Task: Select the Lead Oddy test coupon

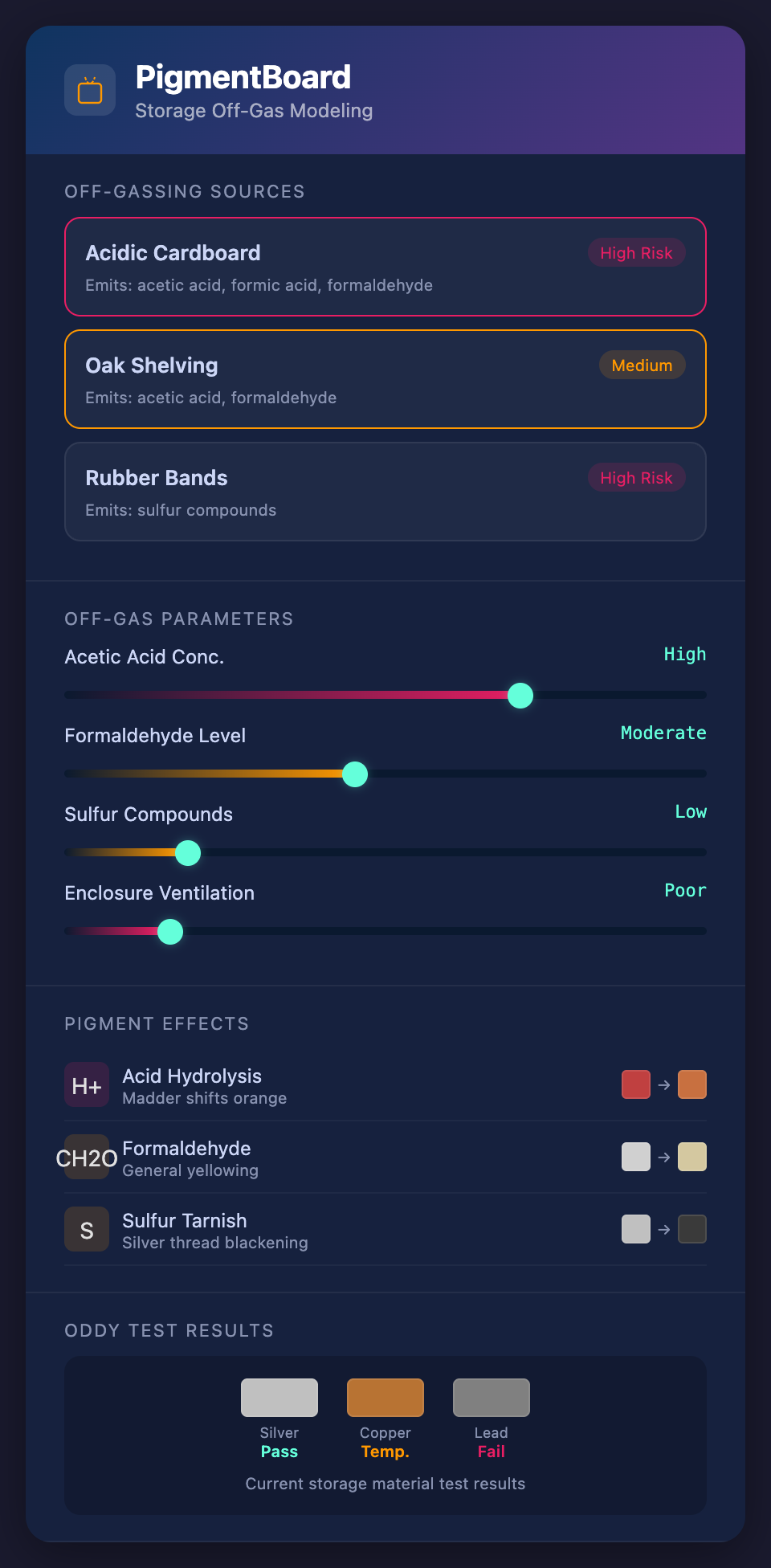Action: [x=492, y=1398]
